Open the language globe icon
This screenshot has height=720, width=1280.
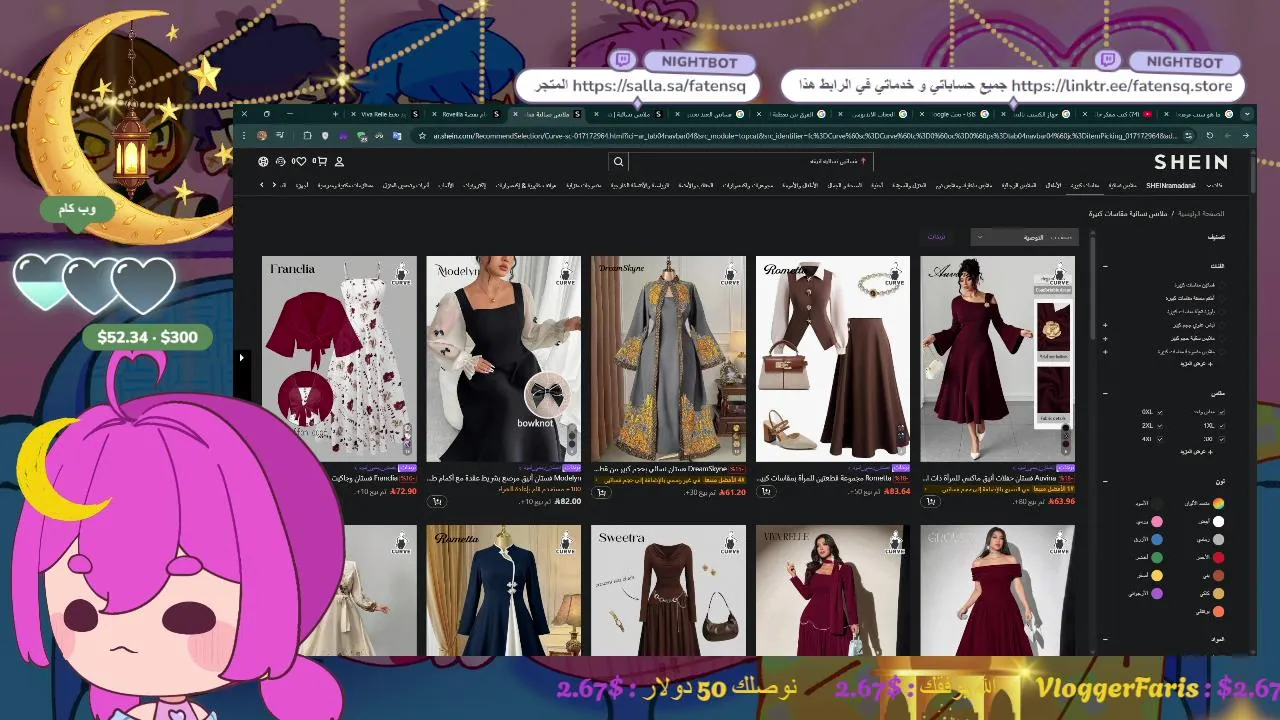pyautogui.click(x=263, y=161)
